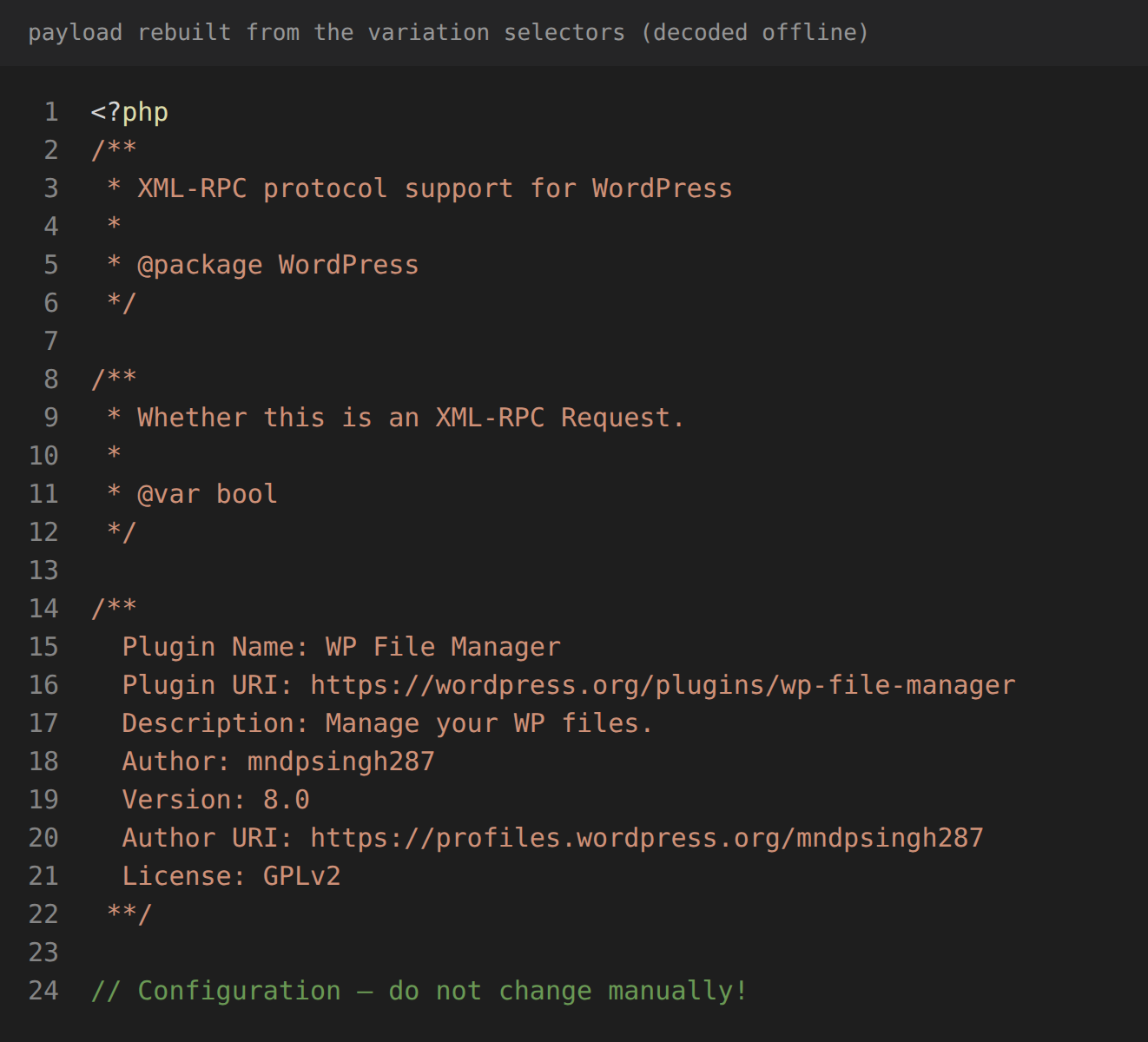Click line number 20 in the gutter
This screenshot has height=1042, width=1148.
point(43,838)
